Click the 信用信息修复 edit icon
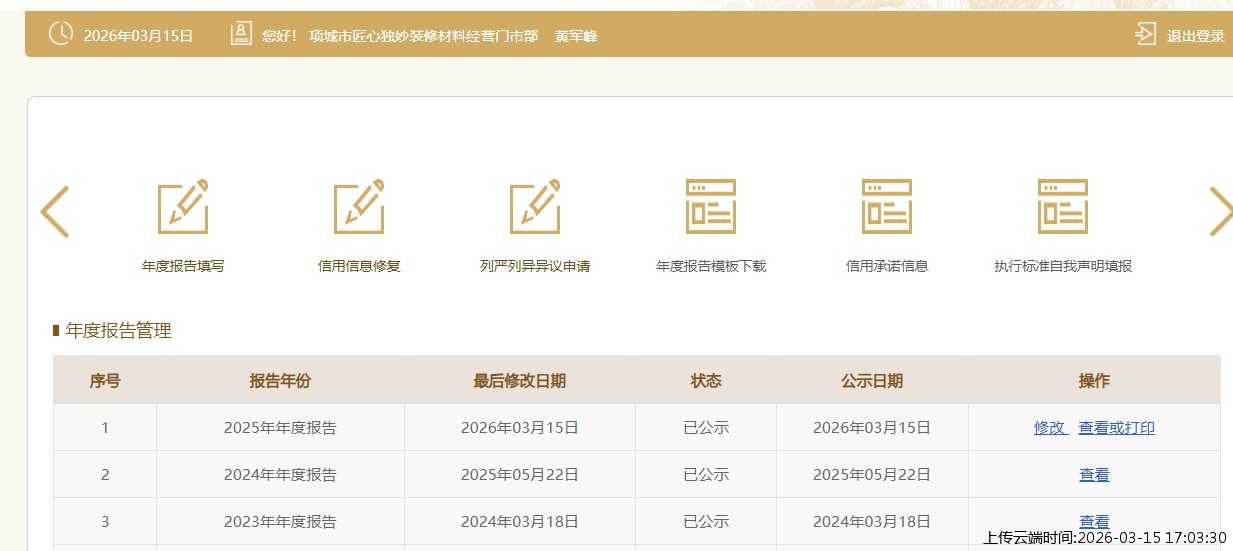Screen dimensions: 1233x551 [x=359, y=207]
